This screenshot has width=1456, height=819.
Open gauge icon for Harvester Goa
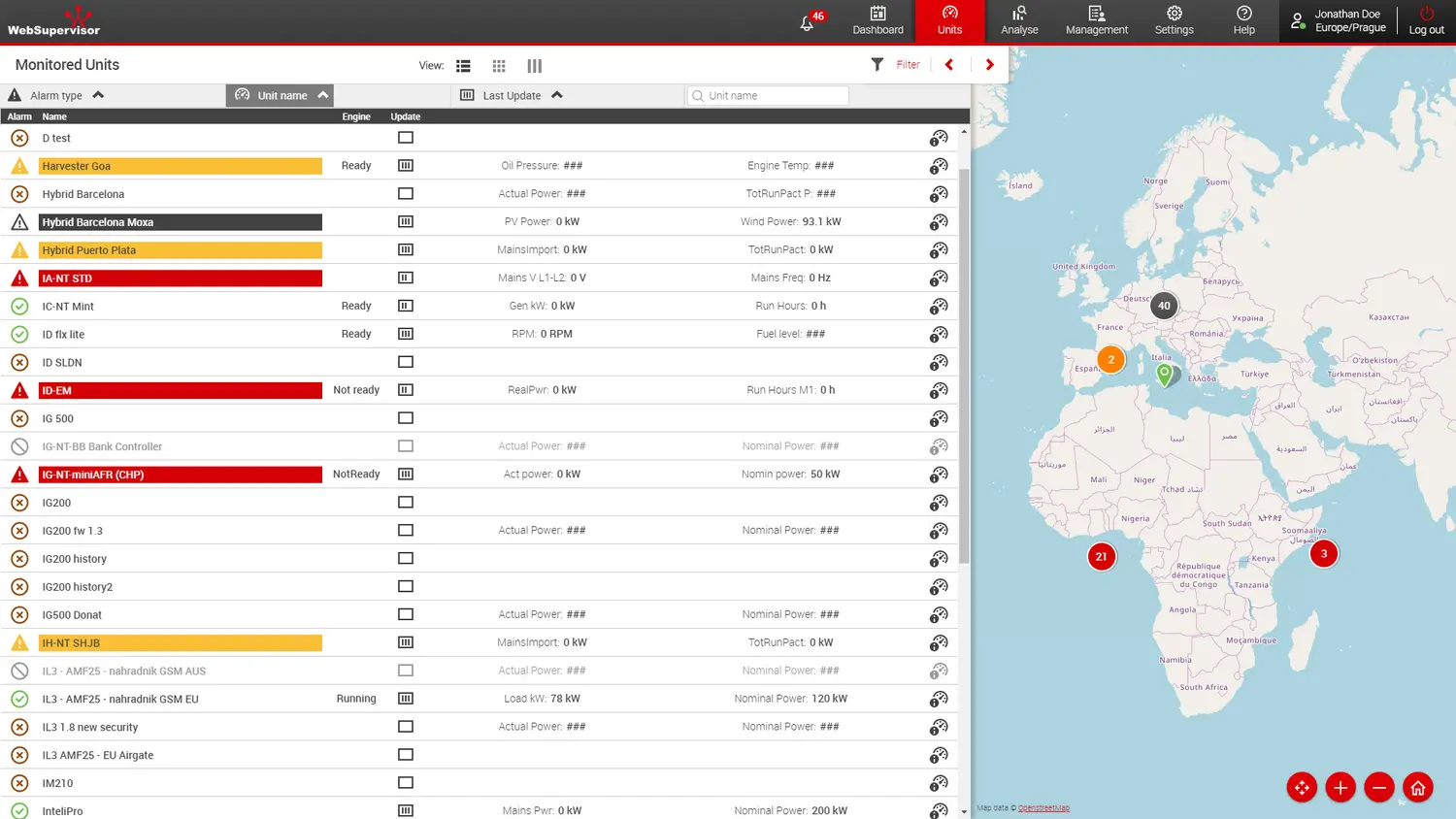(x=938, y=166)
